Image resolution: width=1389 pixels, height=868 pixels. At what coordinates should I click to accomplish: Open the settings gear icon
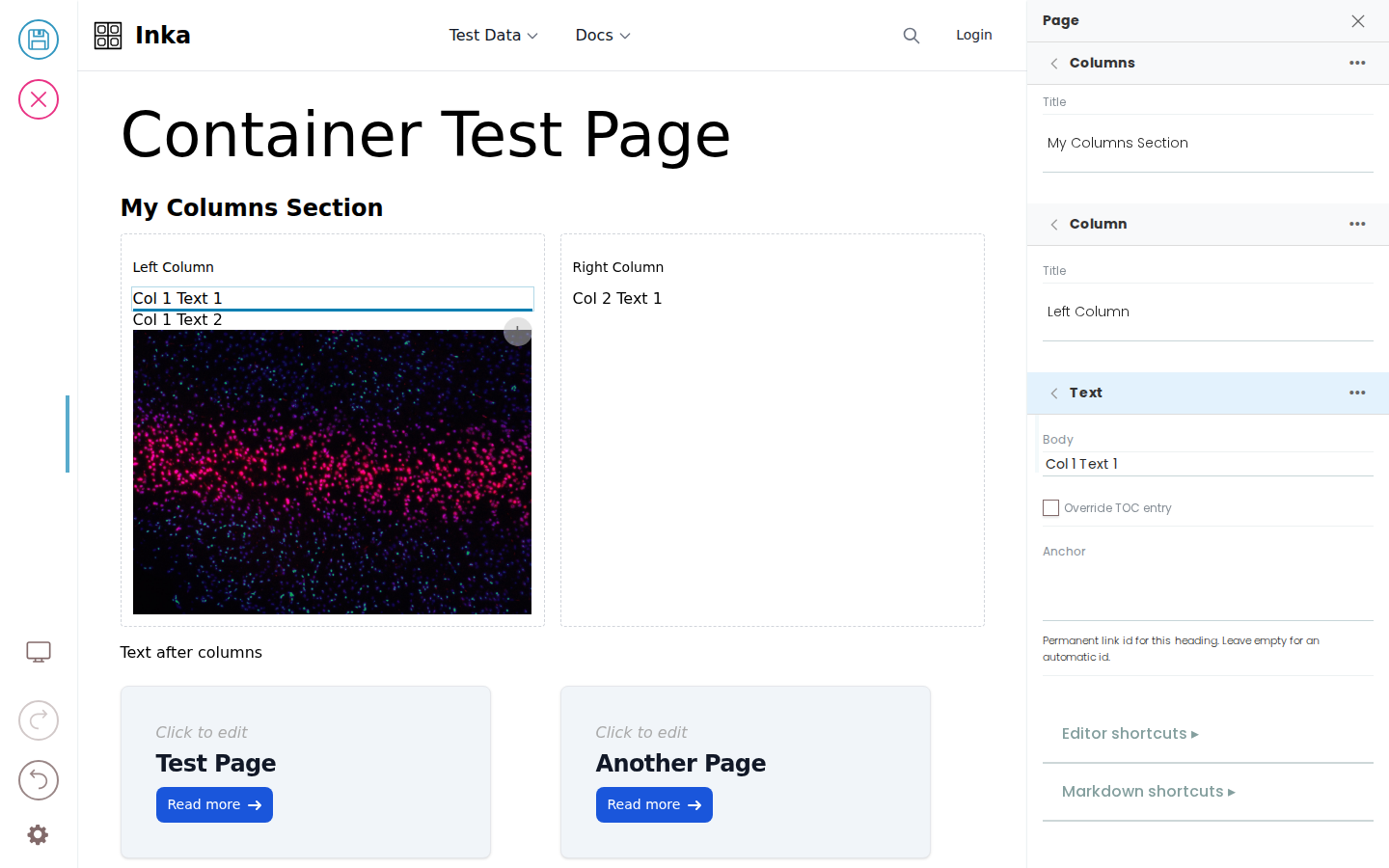[x=38, y=835]
